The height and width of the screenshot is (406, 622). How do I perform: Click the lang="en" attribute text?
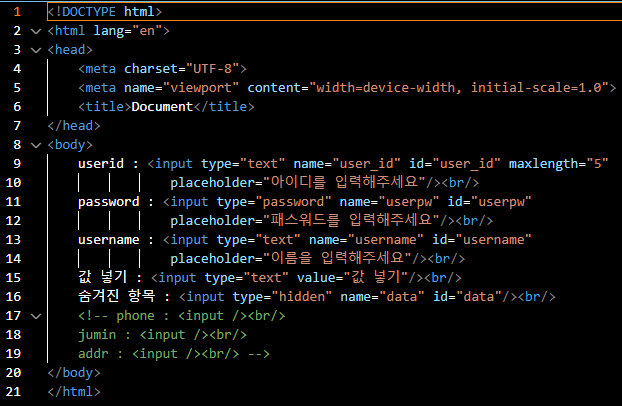128,31
